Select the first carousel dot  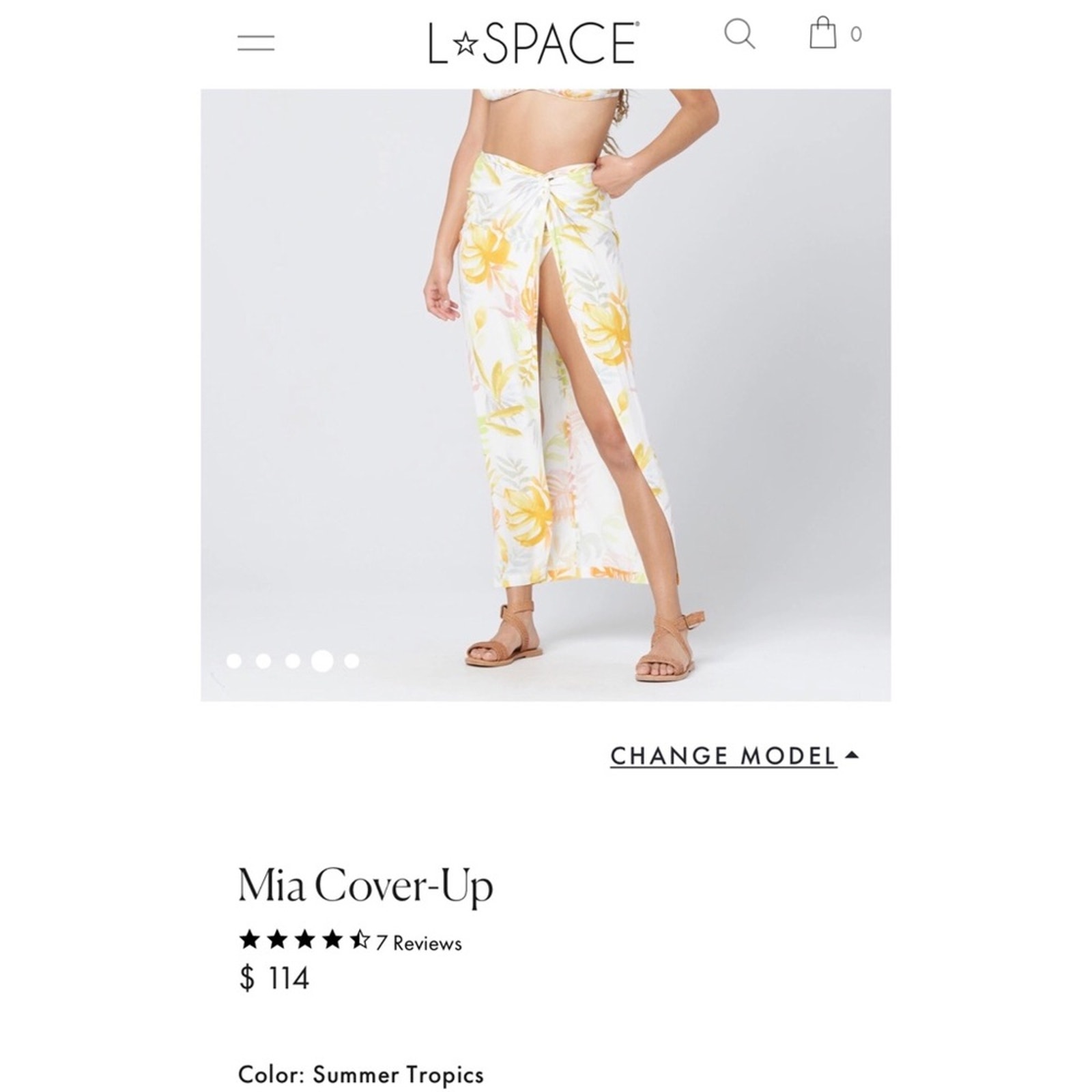click(233, 661)
